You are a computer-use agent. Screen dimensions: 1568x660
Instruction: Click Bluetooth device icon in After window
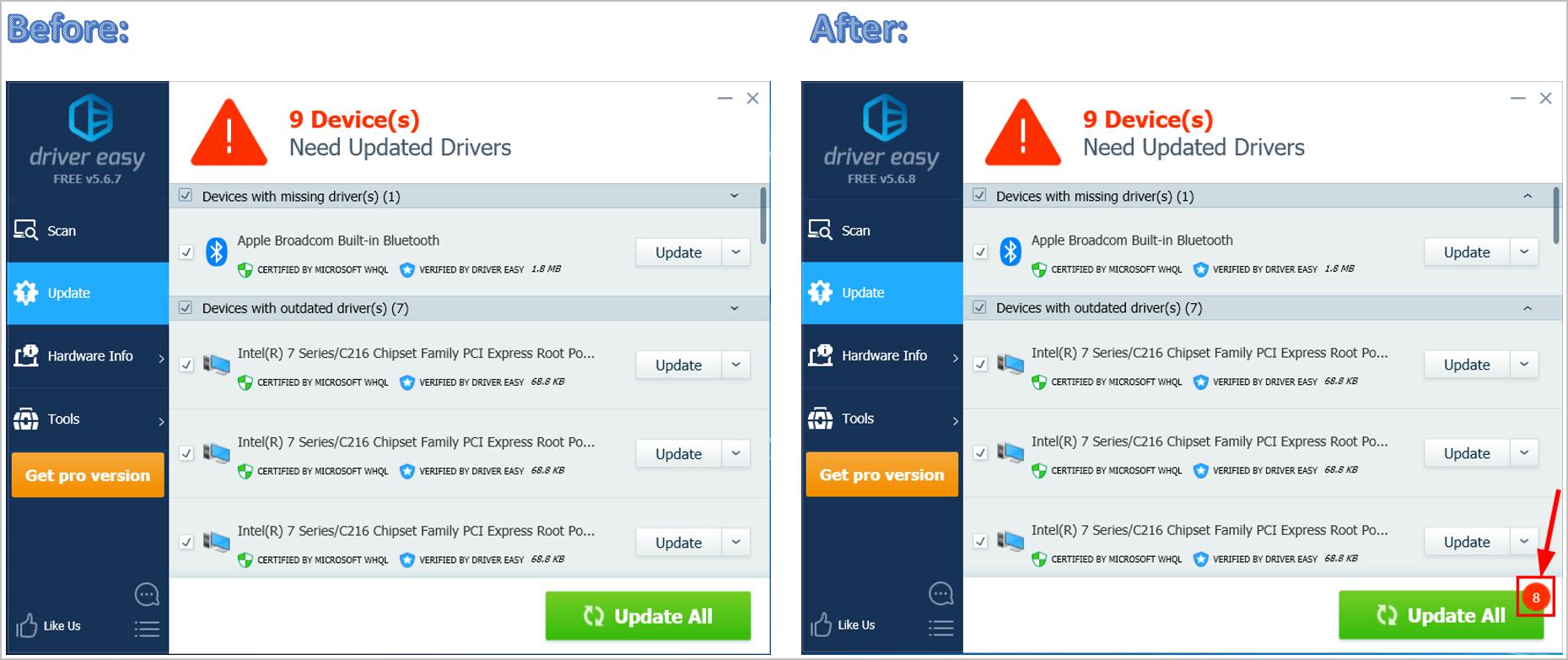[1010, 252]
